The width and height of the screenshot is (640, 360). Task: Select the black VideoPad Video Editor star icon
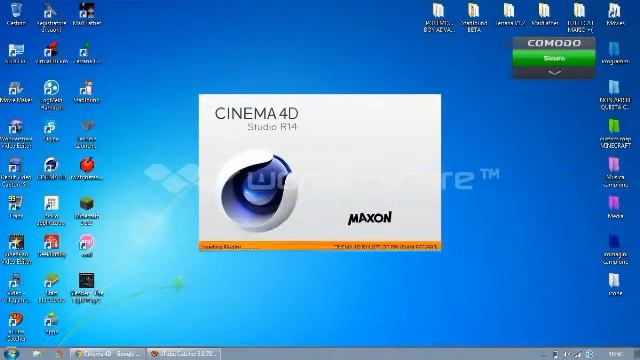(x=16, y=249)
